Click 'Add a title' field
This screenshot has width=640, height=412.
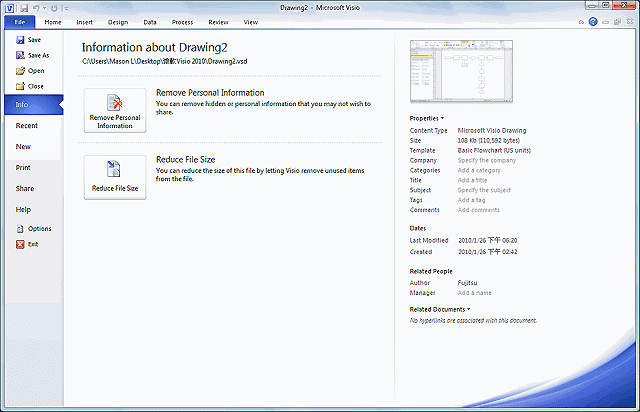[x=472, y=180]
